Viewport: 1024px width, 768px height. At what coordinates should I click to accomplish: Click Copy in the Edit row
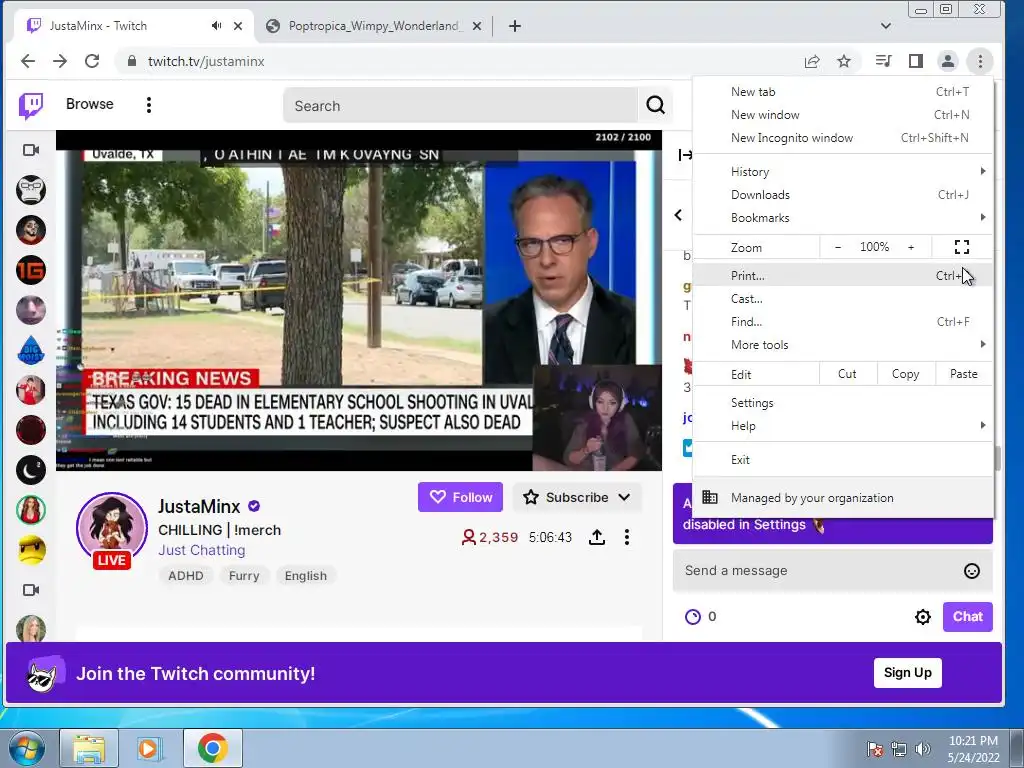[x=905, y=374]
